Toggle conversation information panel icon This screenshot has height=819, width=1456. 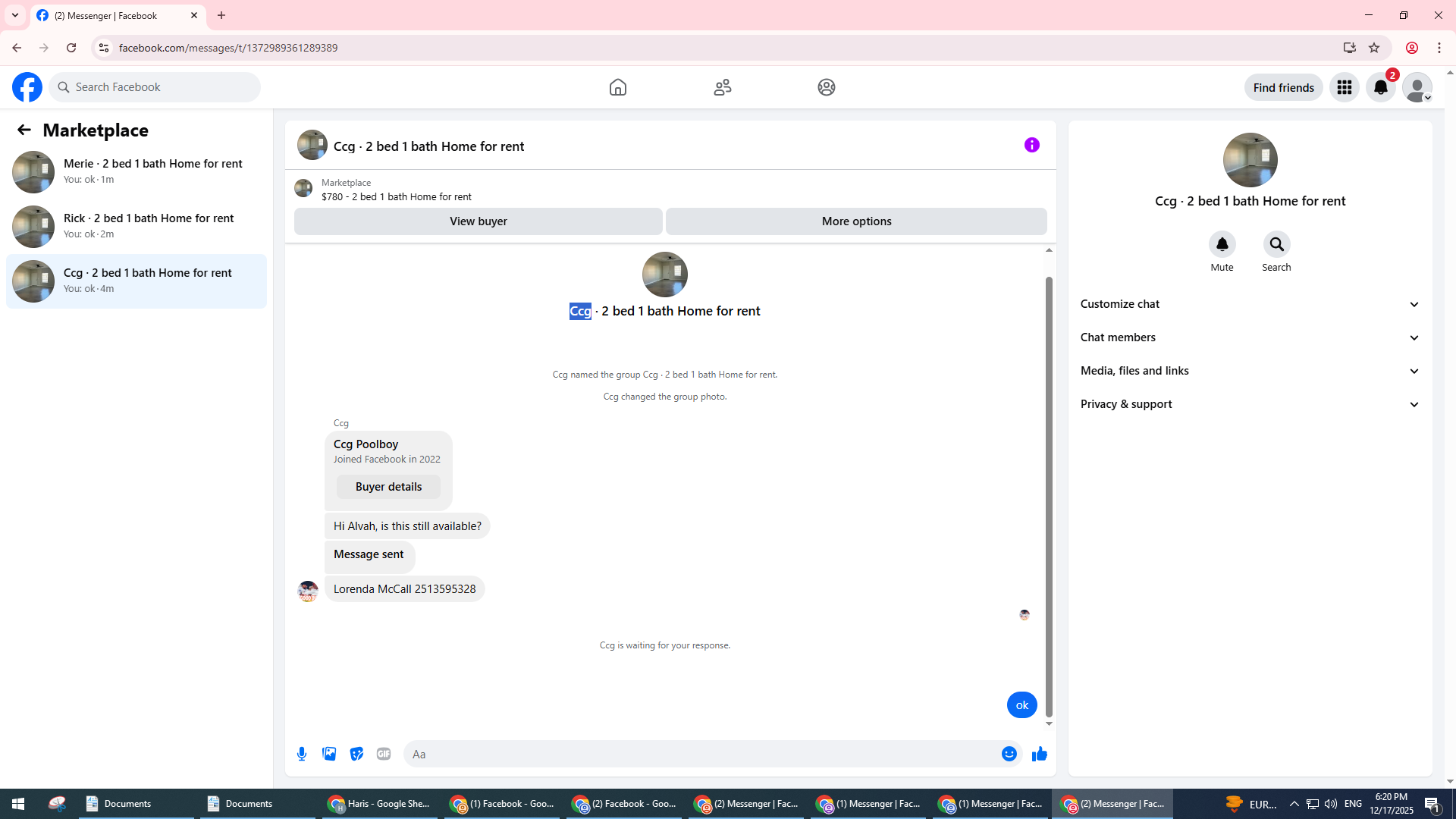[x=1031, y=145]
